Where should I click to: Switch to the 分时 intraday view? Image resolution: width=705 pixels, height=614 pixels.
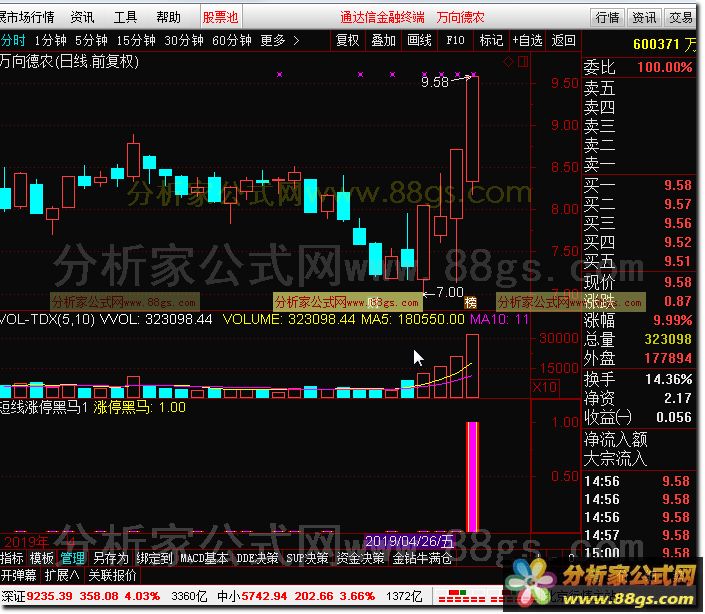click(x=13, y=40)
